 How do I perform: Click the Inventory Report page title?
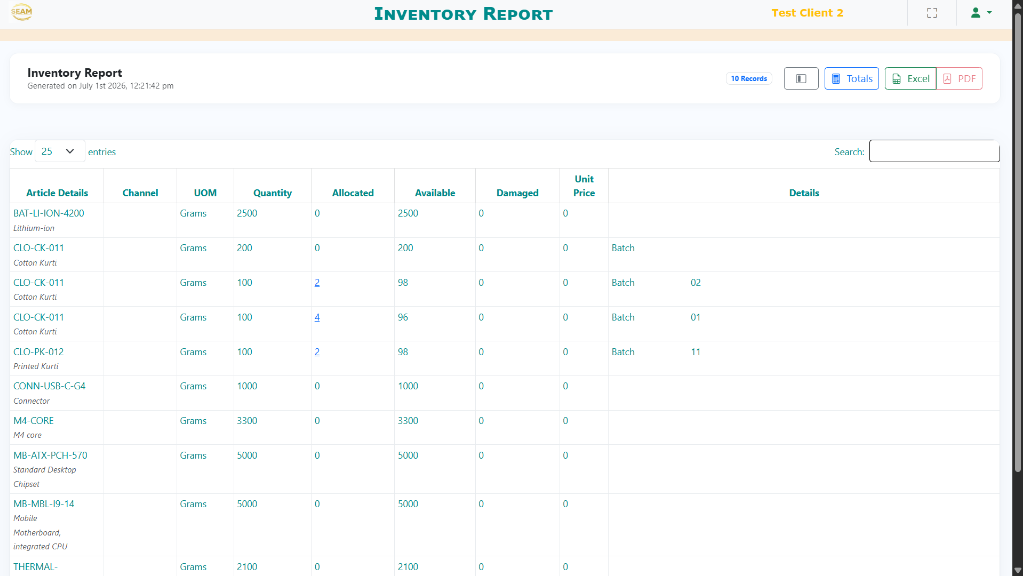463,13
